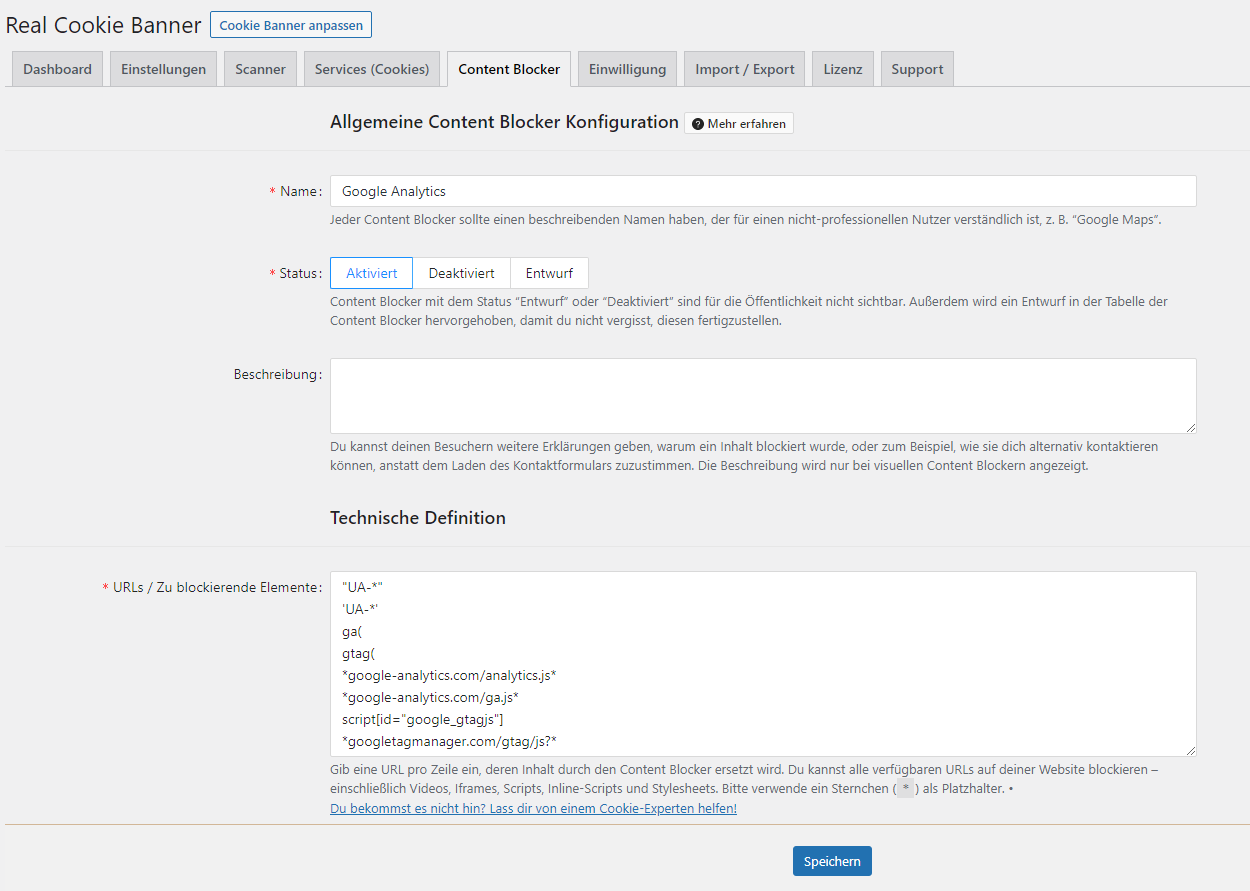Open the Einwilligung tab
Image resolution: width=1250 pixels, height=891 pixels.
click(x=627, y=69)
